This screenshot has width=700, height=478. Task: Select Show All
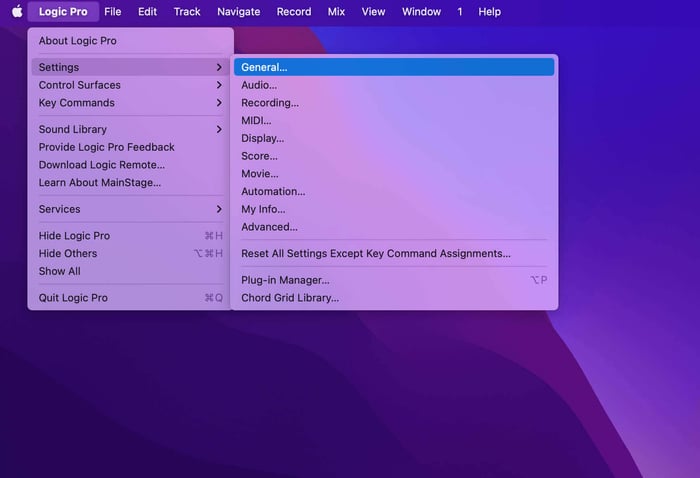point(130,271)
